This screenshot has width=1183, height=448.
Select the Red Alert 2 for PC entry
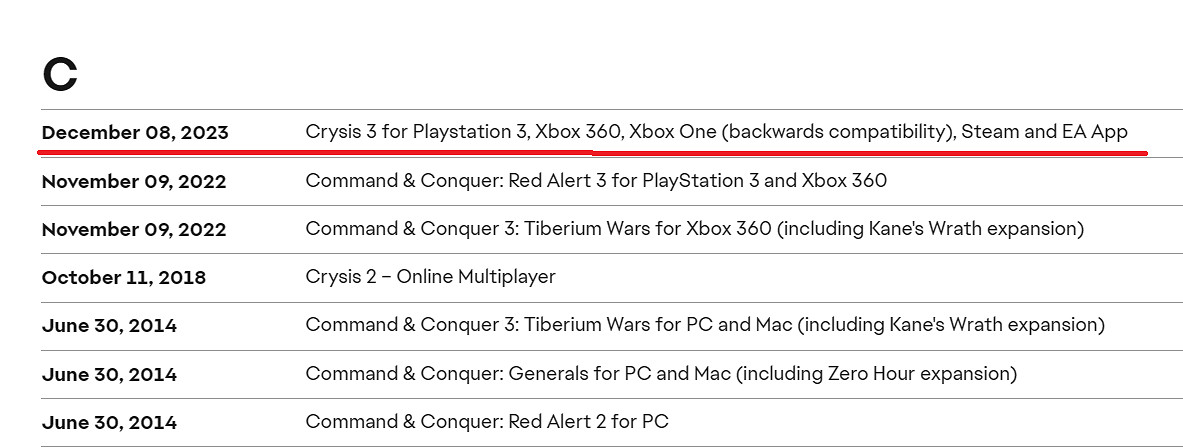[487, 422]
